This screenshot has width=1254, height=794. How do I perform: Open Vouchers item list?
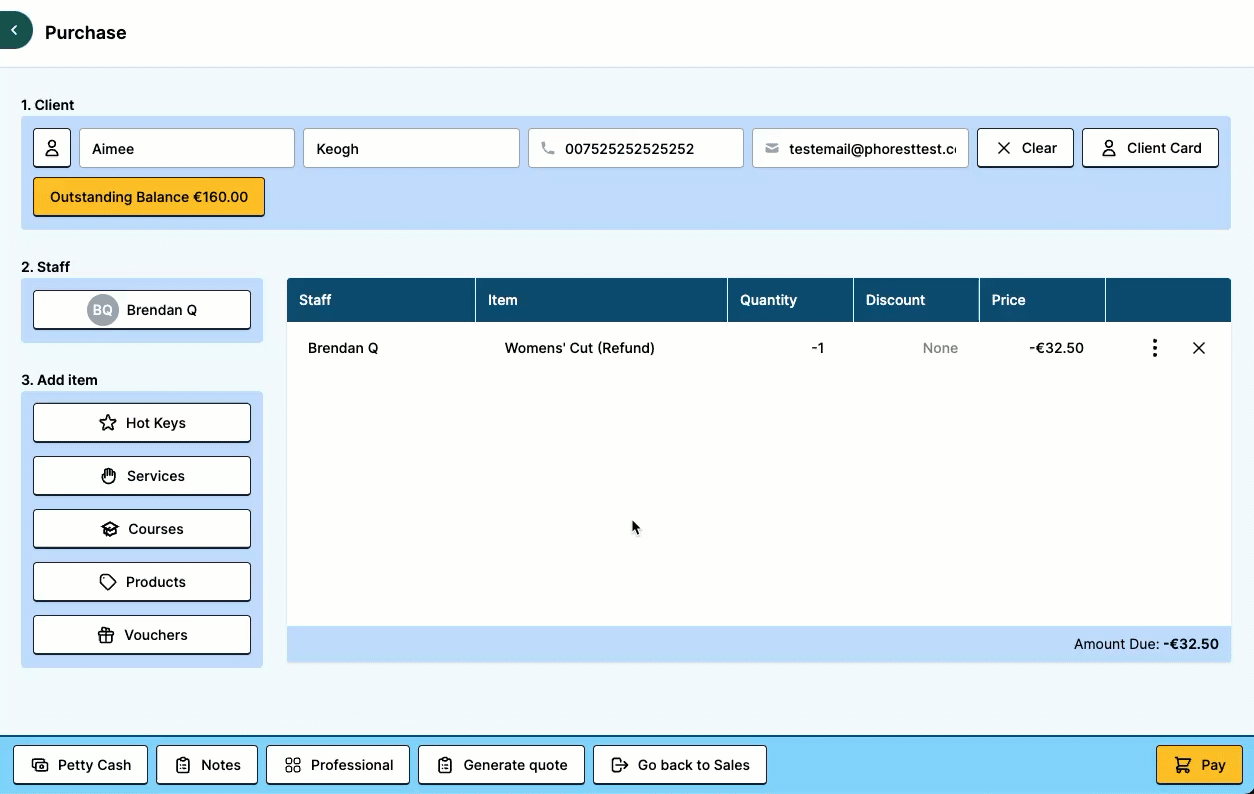142,635
